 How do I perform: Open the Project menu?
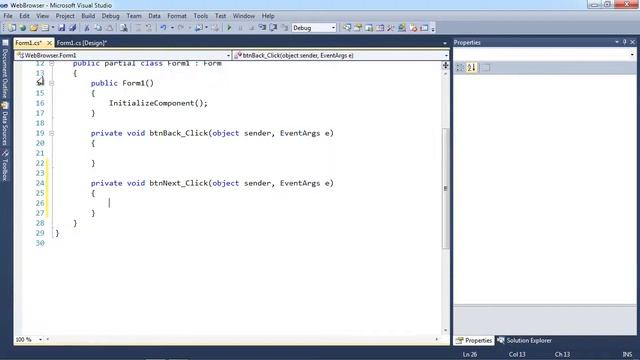pos(65,16)
